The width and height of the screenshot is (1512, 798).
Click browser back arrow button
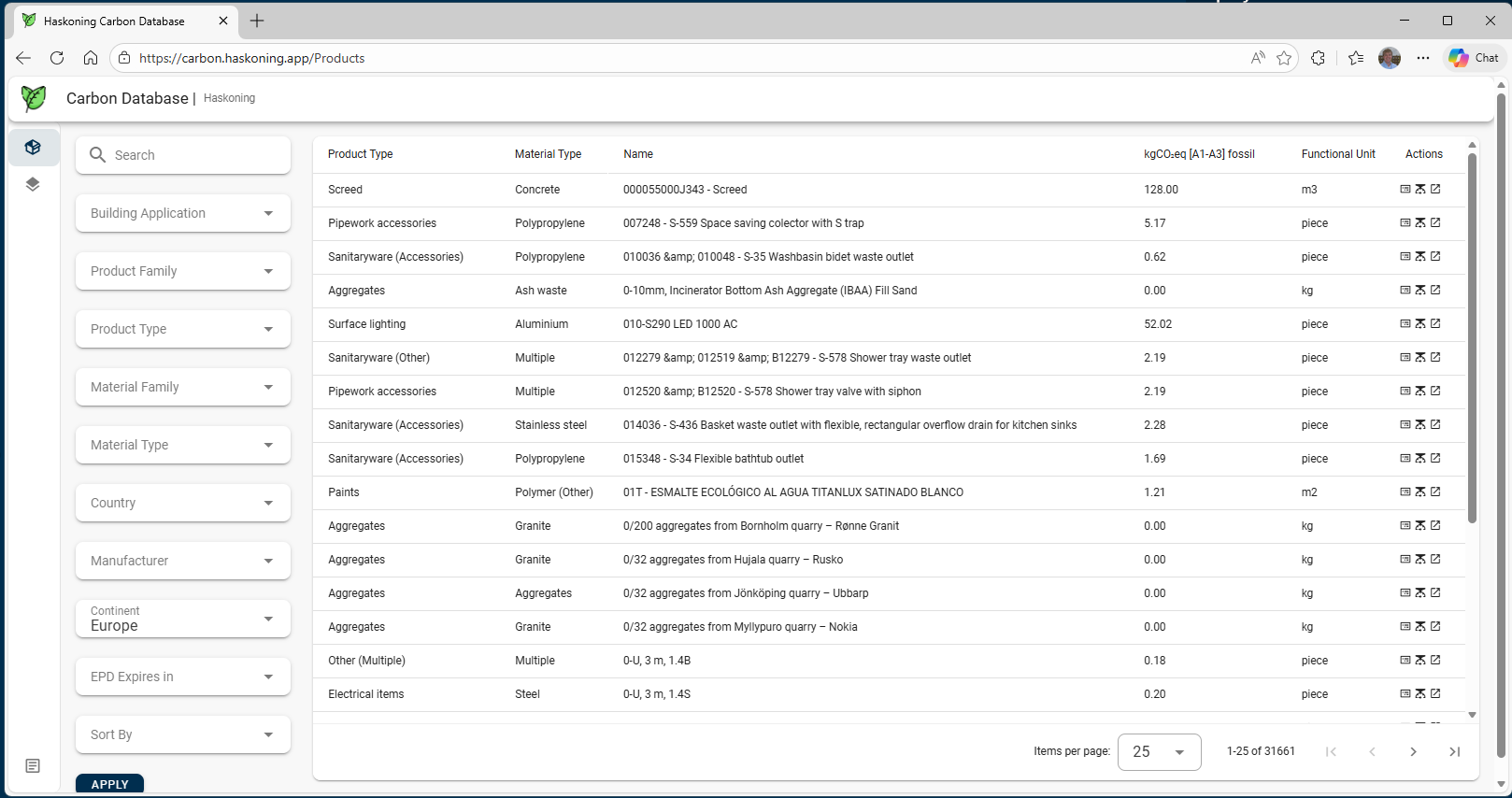(23, 58)
